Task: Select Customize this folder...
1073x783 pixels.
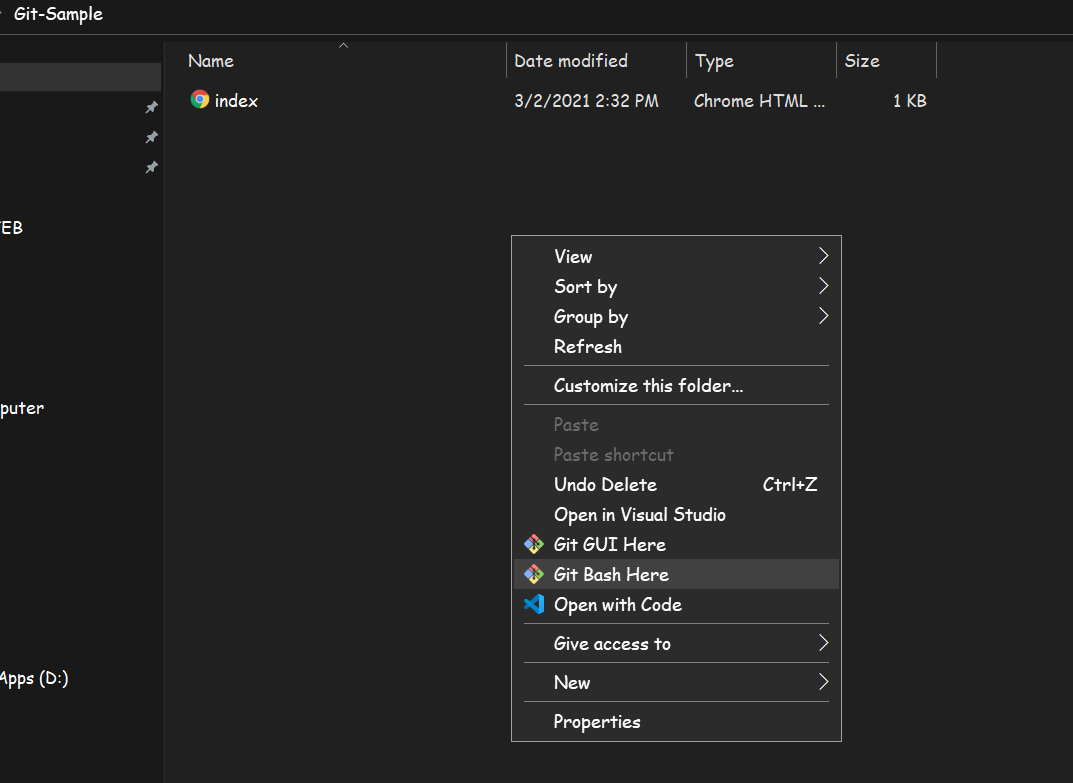Action: [x=676, y=385]
